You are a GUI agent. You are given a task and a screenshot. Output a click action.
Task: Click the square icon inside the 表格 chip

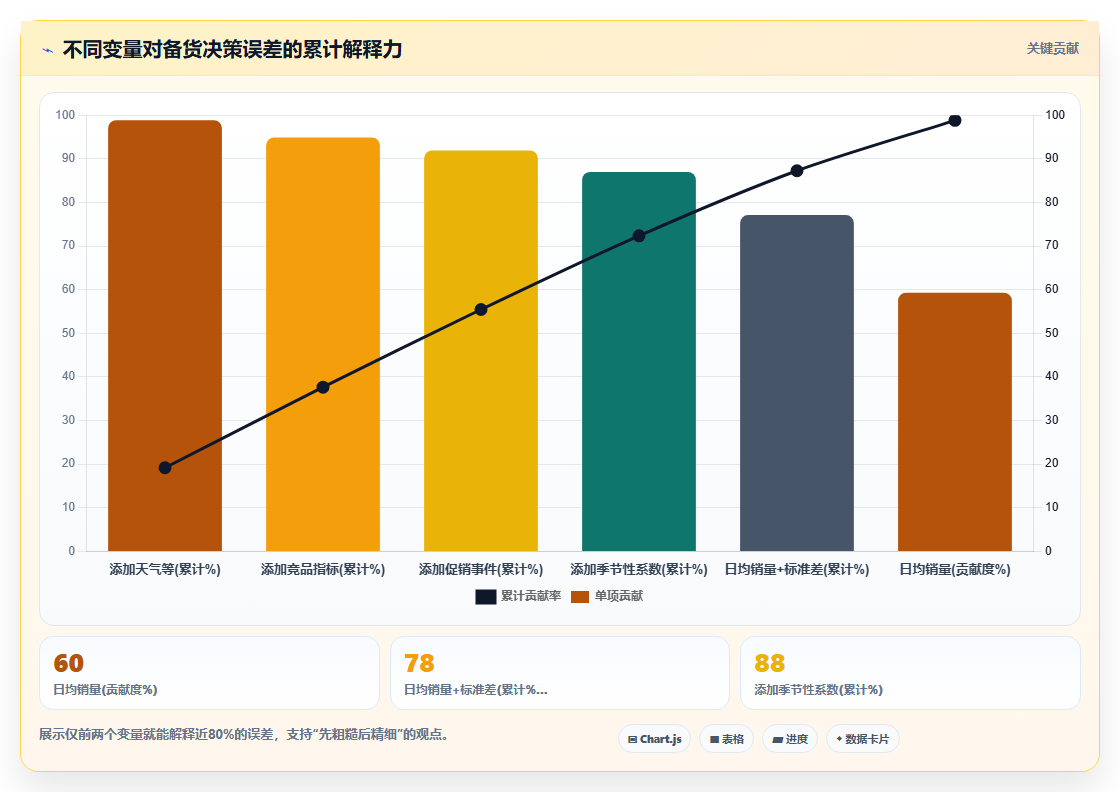pos(714,740)
